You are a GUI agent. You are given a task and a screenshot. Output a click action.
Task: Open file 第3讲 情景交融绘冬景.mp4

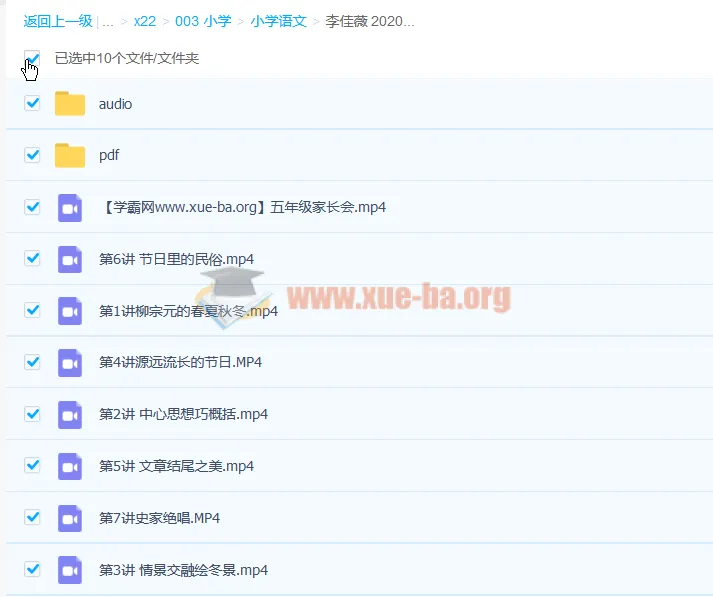(x=183, y=570)
